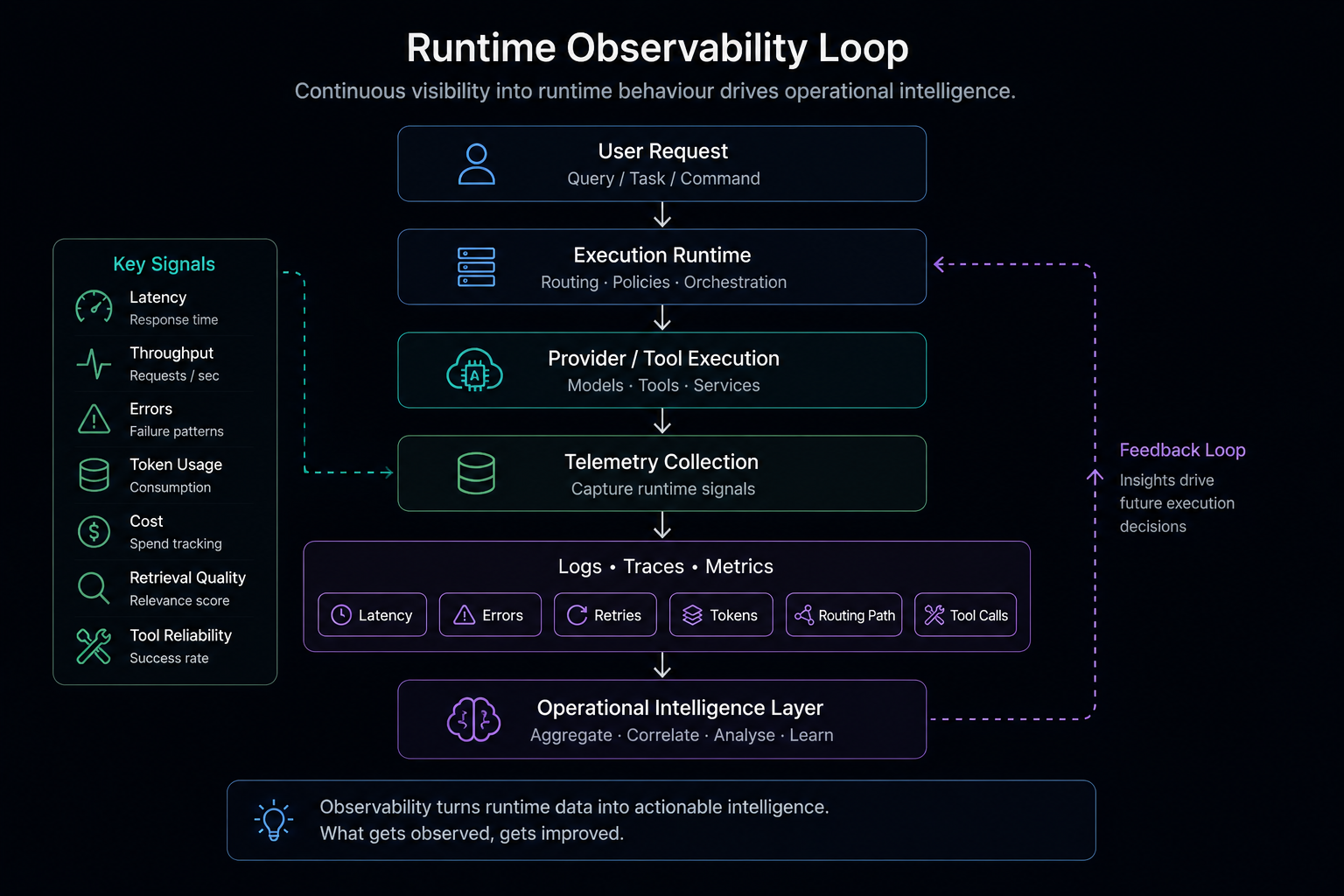Click the wrench icon beside Tool Reliability
1344x896 pixels.
coord(94,647)
